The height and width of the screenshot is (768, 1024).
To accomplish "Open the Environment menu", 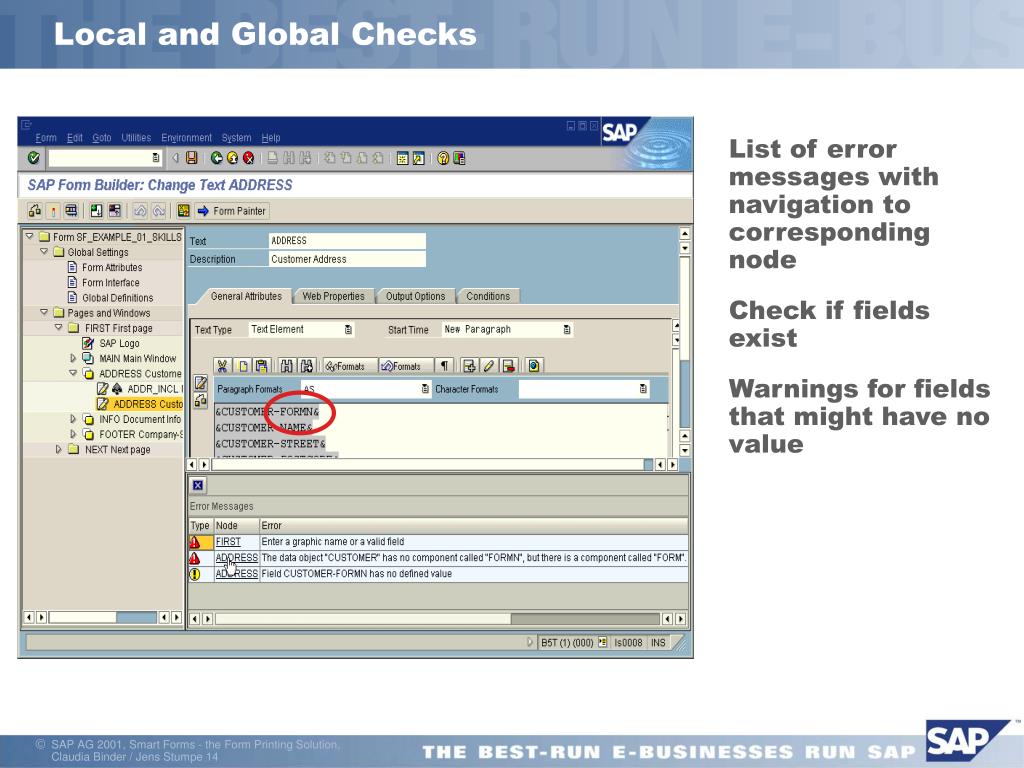I will [186, 138].
